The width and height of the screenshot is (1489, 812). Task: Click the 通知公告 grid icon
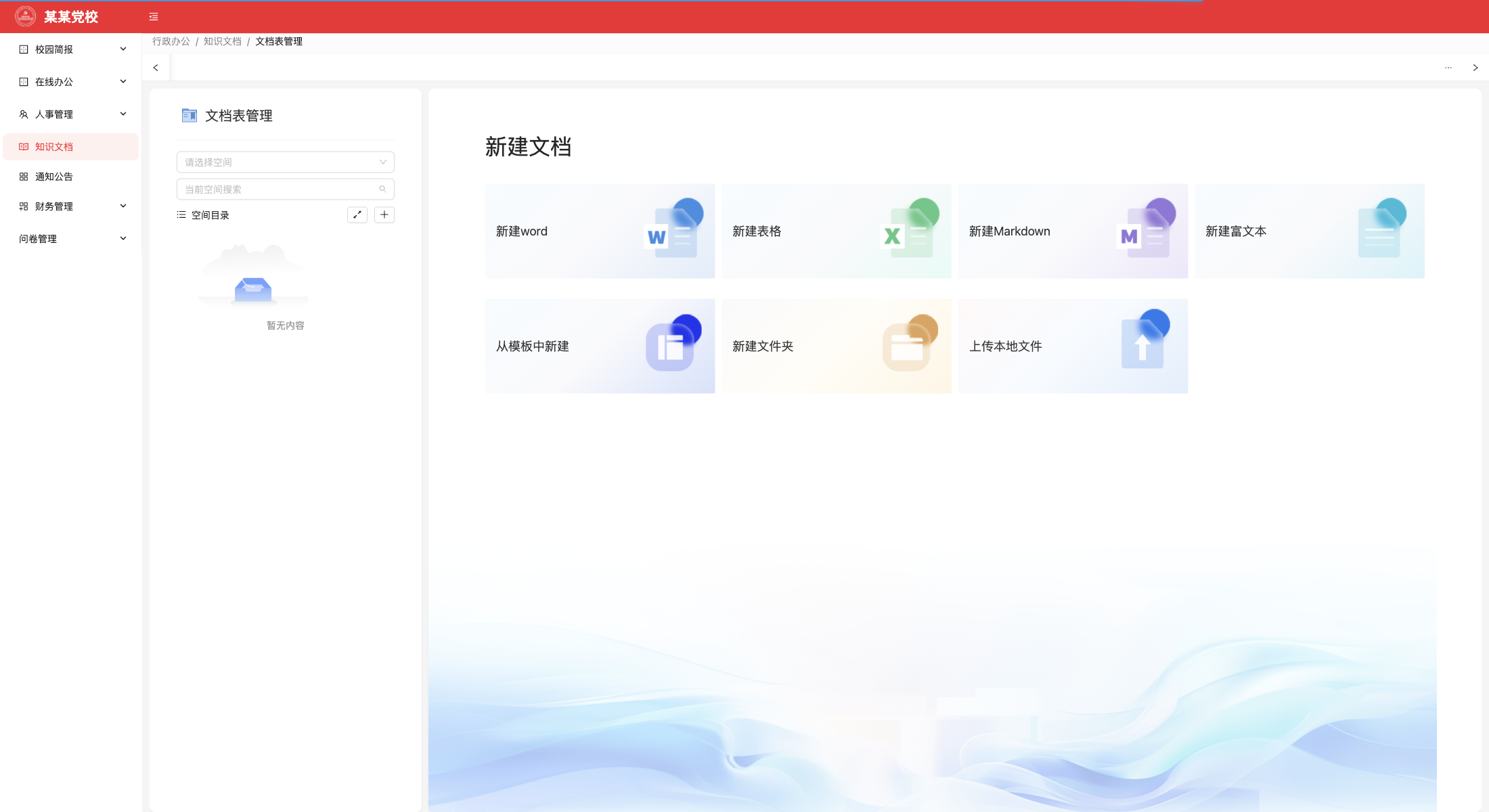click(24, 177)
